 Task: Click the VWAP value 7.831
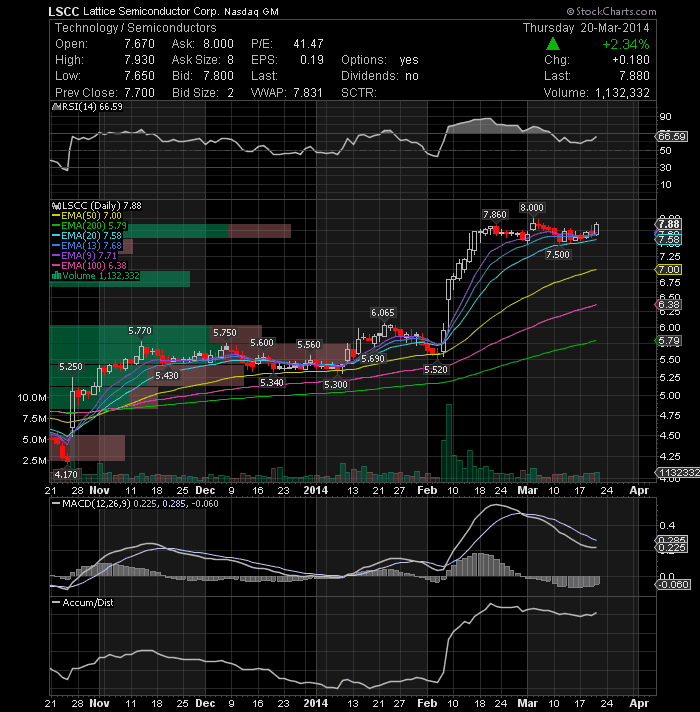[x=308, y=93]
